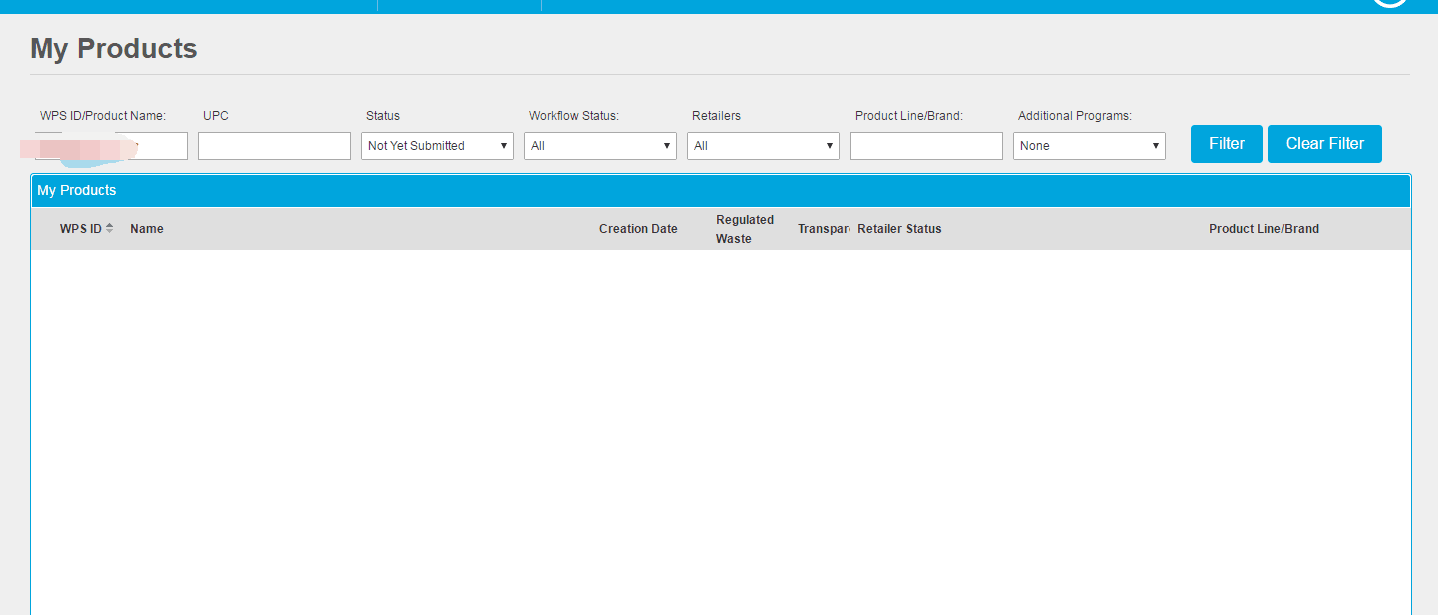
Task: Click the empty products table body area
Action: pyautogui.click(x=720, y=430)
